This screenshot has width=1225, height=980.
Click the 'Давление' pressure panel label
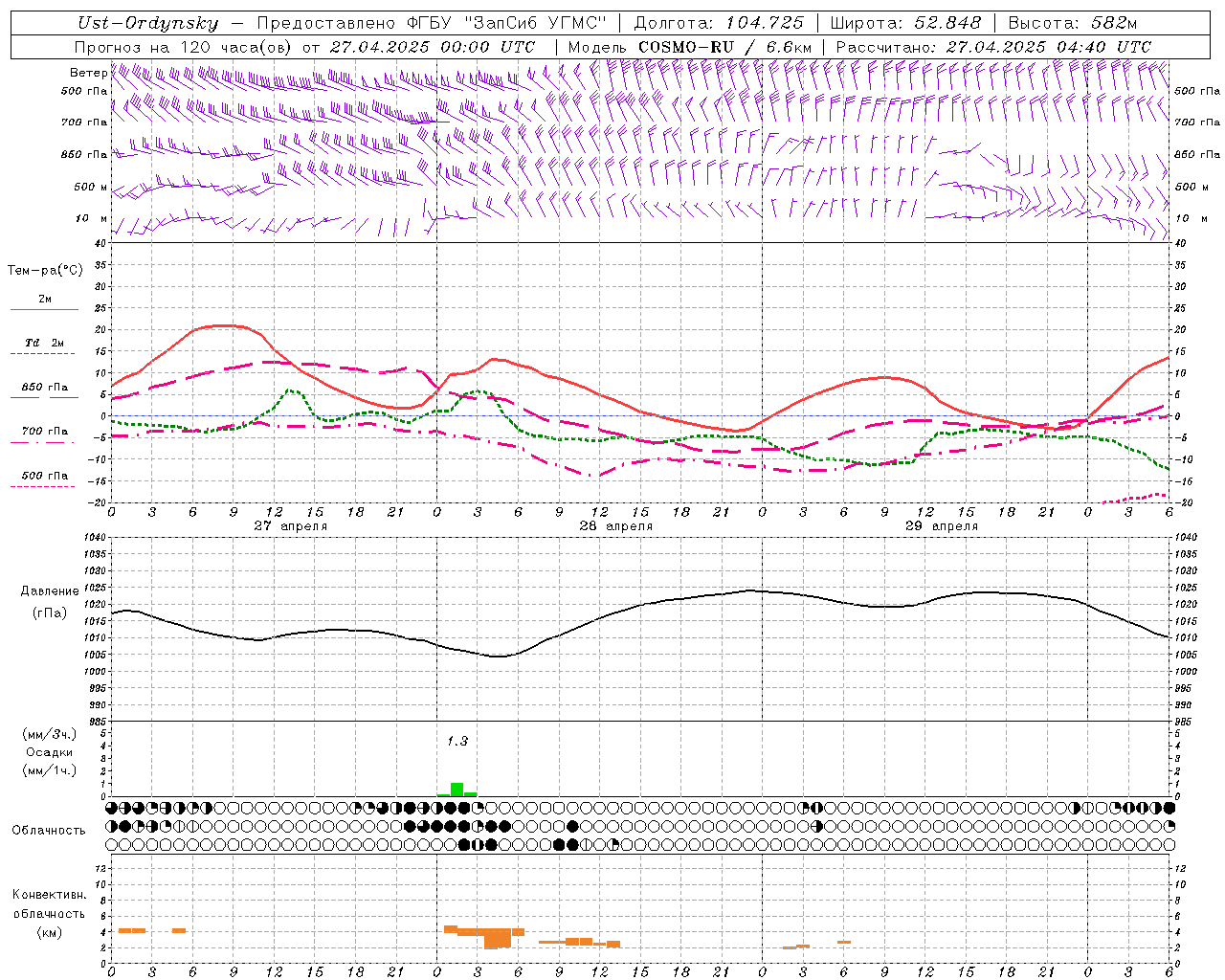click(x=50, y=591)
